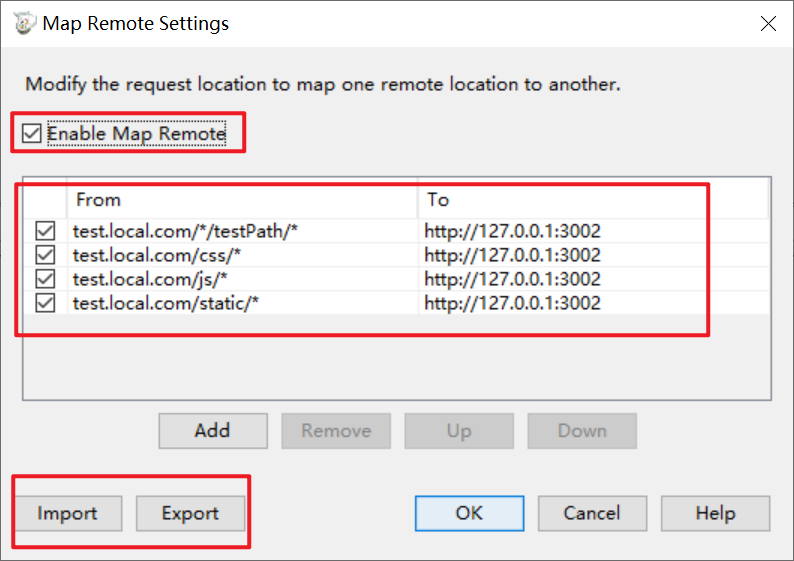Image resolution: width=794 pixels, height=561 pixels.
Task: Open Help for Map Remote
Action: (716, 513)
